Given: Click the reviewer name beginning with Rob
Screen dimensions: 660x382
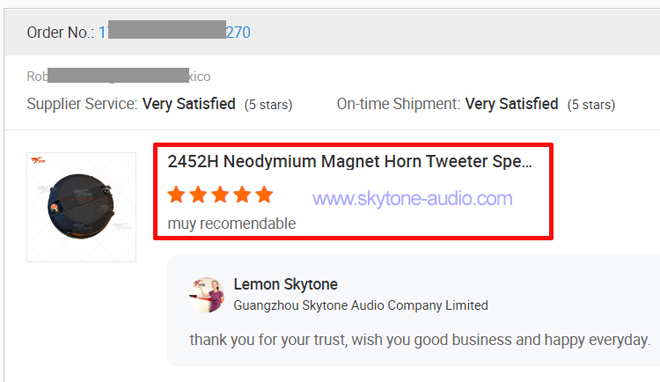Looking at the screenshot, I should [118, 76].
